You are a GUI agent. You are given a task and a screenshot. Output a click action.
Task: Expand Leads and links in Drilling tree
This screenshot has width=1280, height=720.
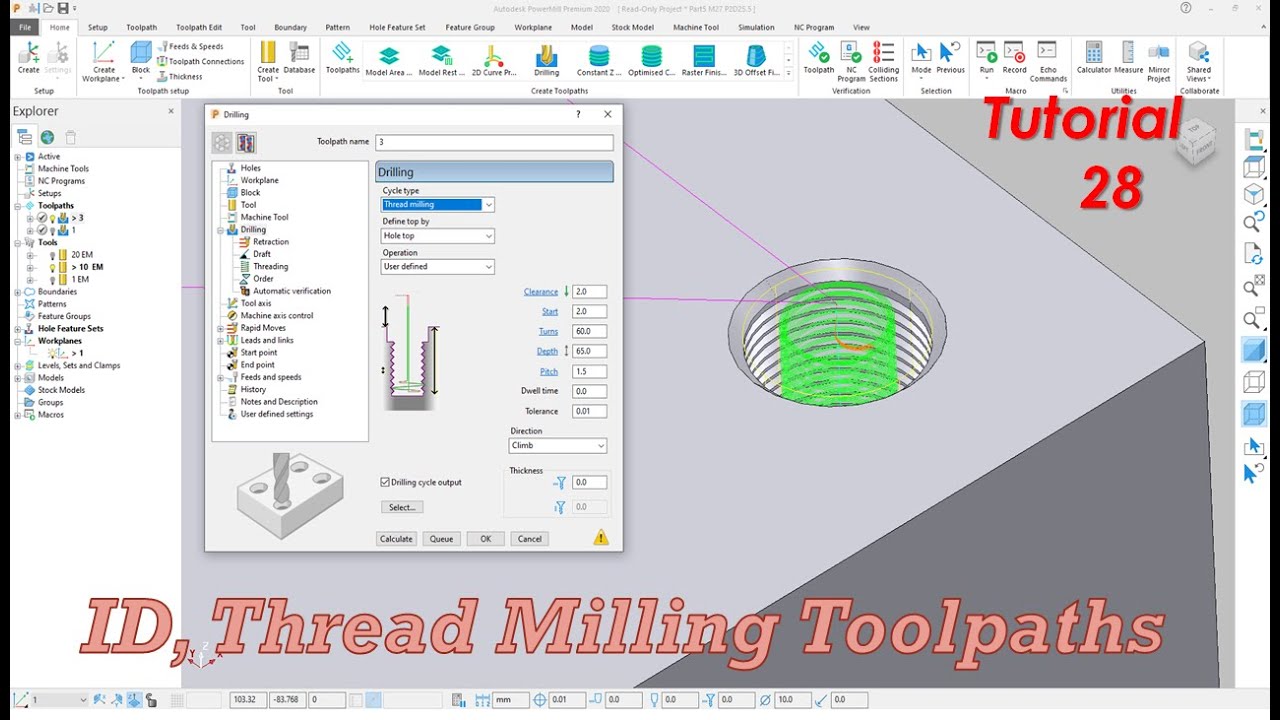click(221, 340)
